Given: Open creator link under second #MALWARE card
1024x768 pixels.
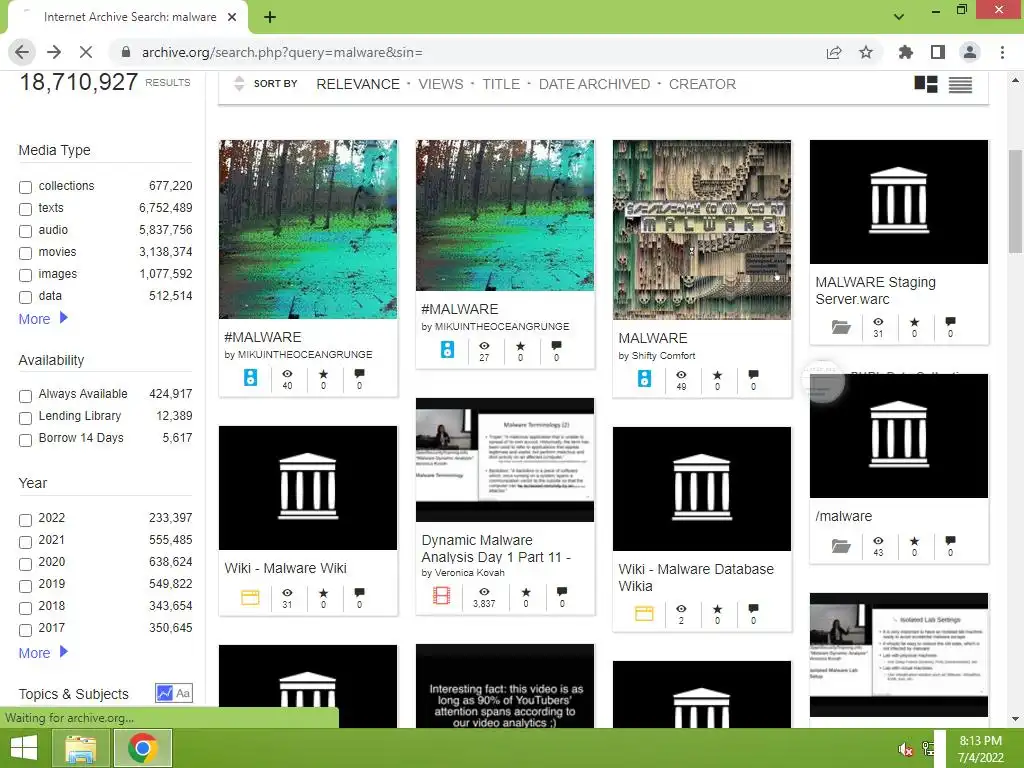Looking at the screenshot, I should click(502, 327).
